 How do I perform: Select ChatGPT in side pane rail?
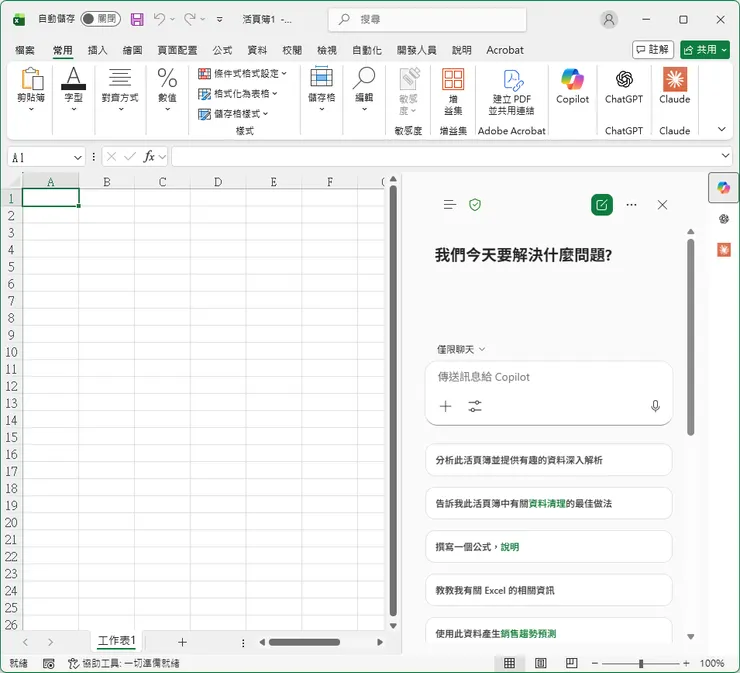723,219
